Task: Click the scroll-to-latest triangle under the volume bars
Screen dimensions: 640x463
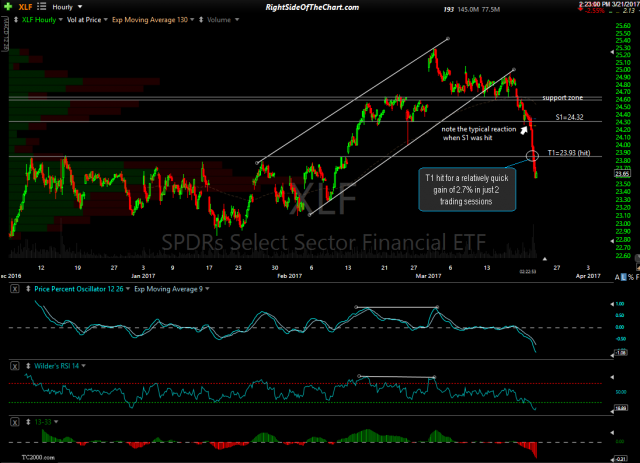Action: pos(544,259)
